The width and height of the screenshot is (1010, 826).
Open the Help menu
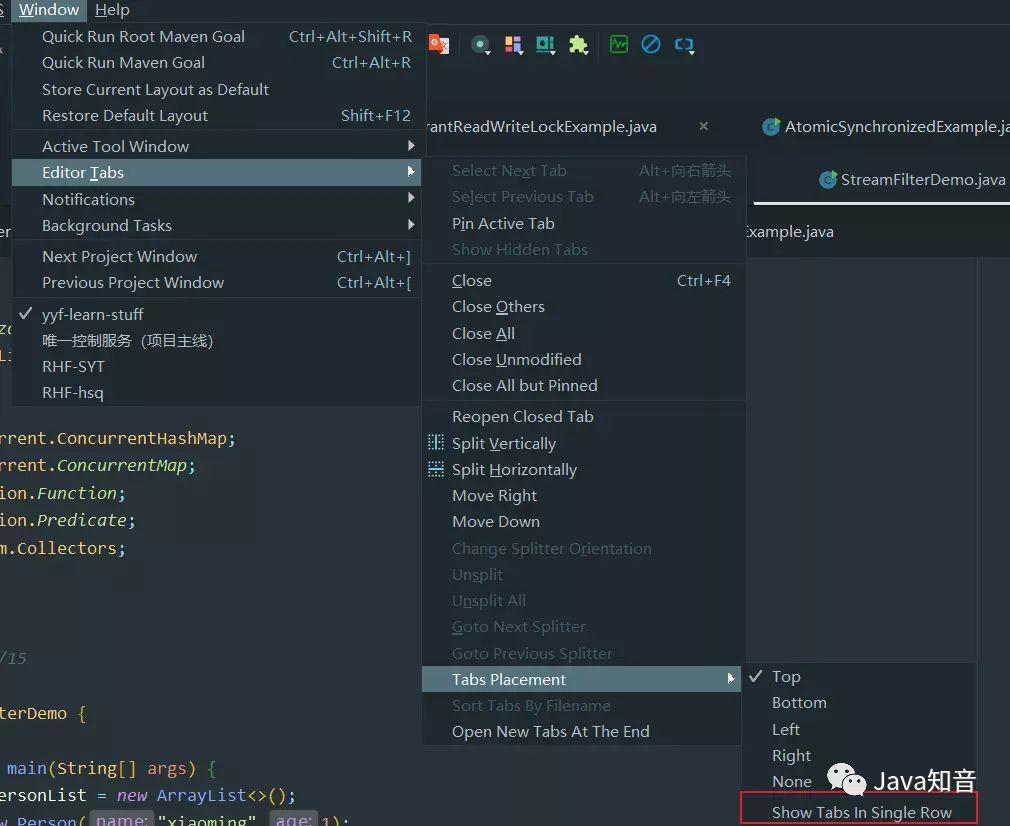click(112, 10)
